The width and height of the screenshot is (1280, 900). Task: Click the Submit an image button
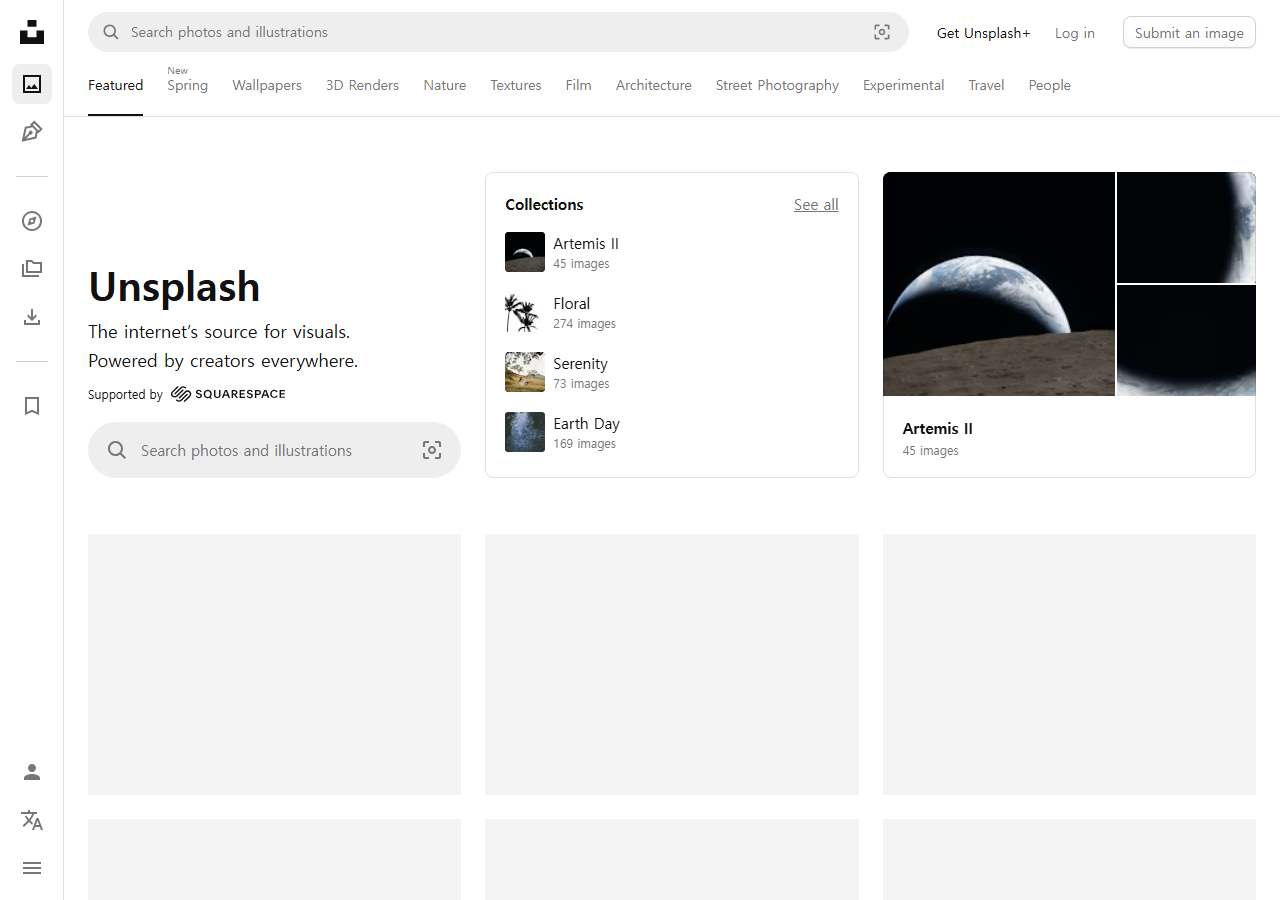[1189, 32]
